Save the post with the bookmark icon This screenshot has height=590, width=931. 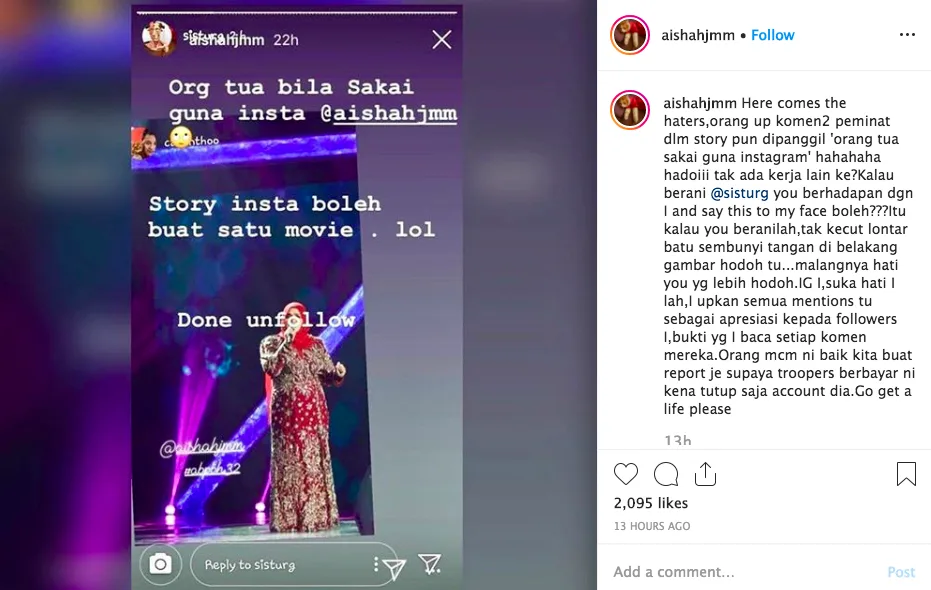click(x=906, y=474)
